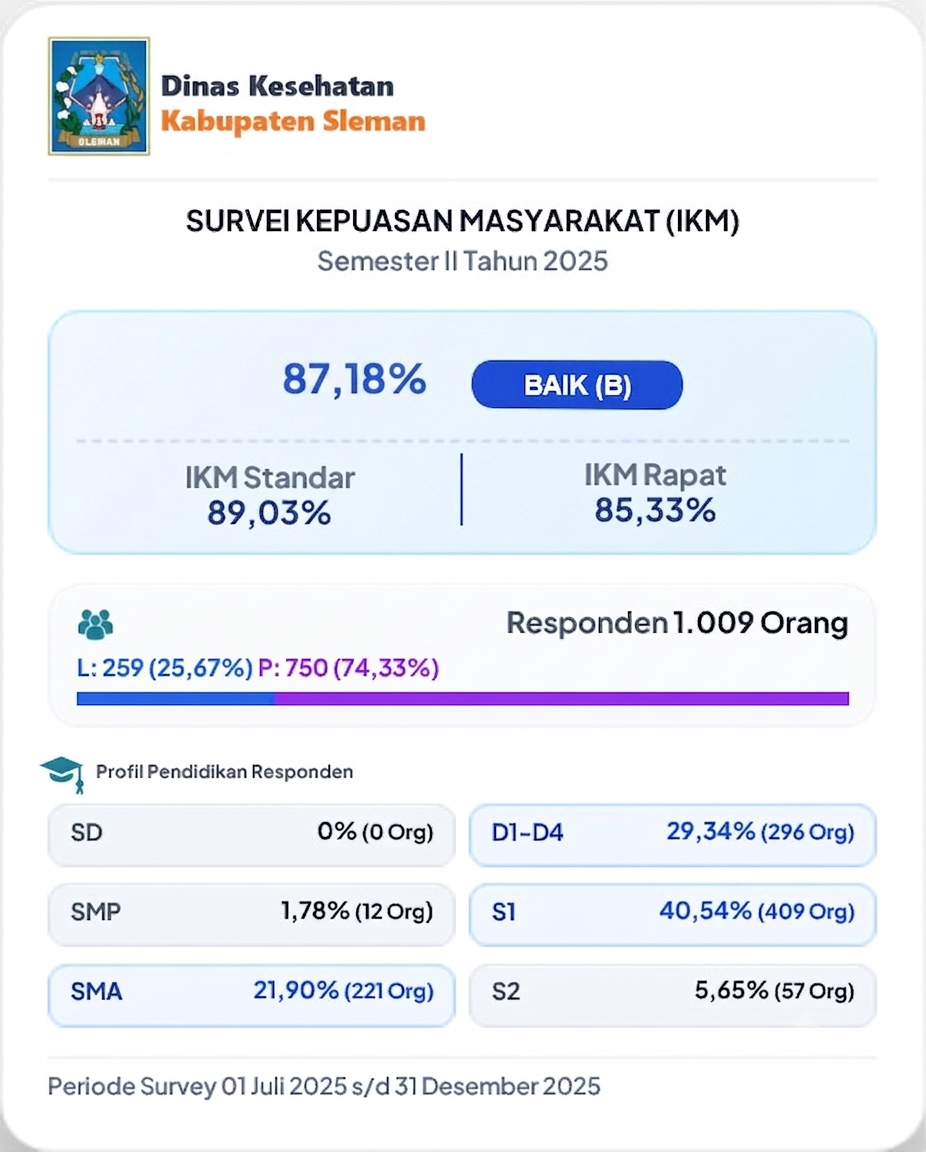Click the IKM Rapat 85,33% value
This screenshot has height=1152, width=926.
(655, 510)
